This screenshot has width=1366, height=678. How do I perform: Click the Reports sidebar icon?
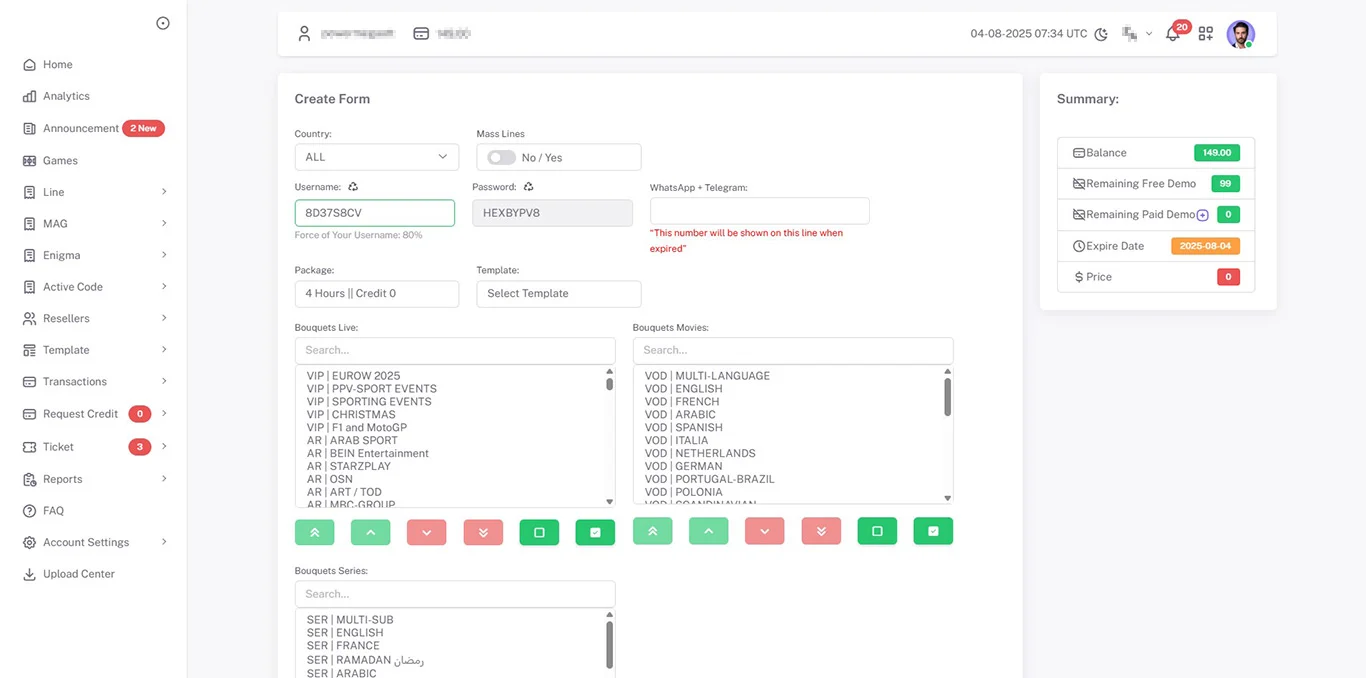pos(30,479)
